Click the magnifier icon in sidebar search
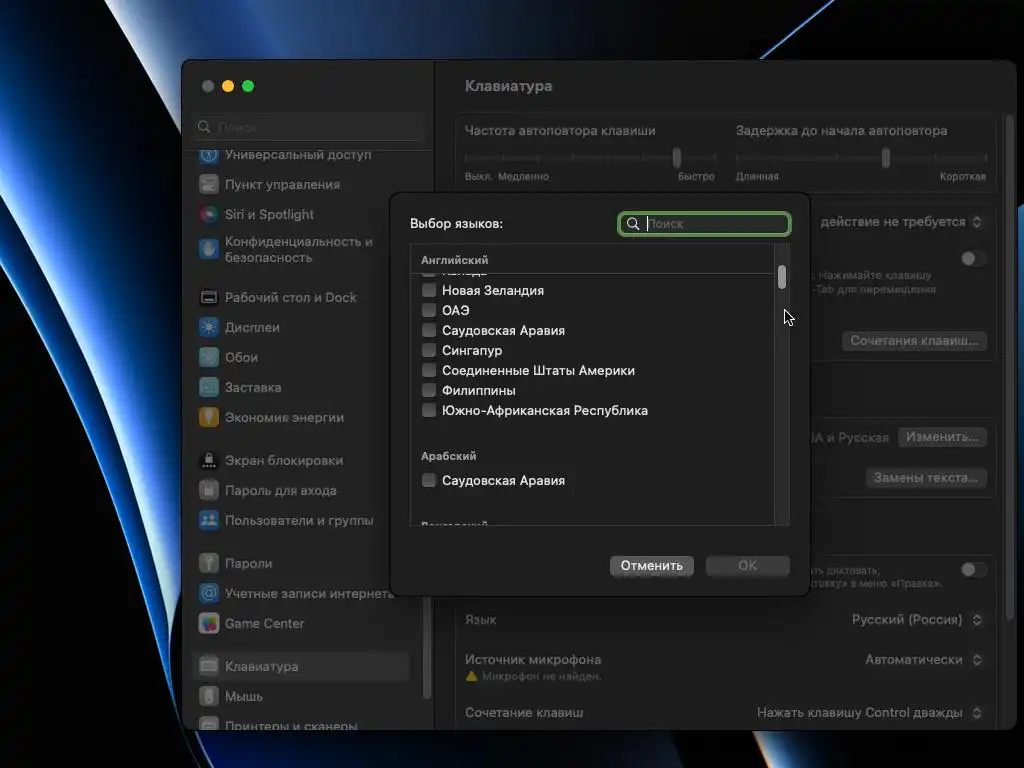This screenshot has height=768, width=1024. tap(204, 127)
